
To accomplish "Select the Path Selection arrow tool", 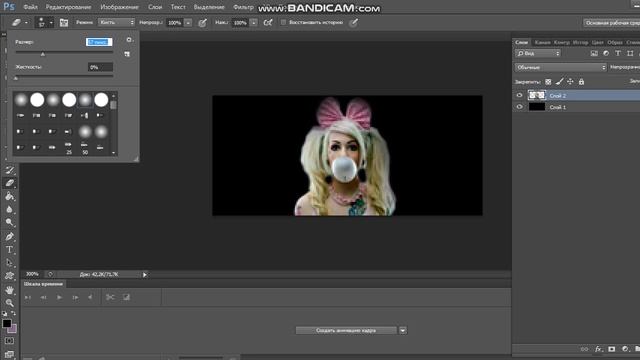I will pos(10,262).
